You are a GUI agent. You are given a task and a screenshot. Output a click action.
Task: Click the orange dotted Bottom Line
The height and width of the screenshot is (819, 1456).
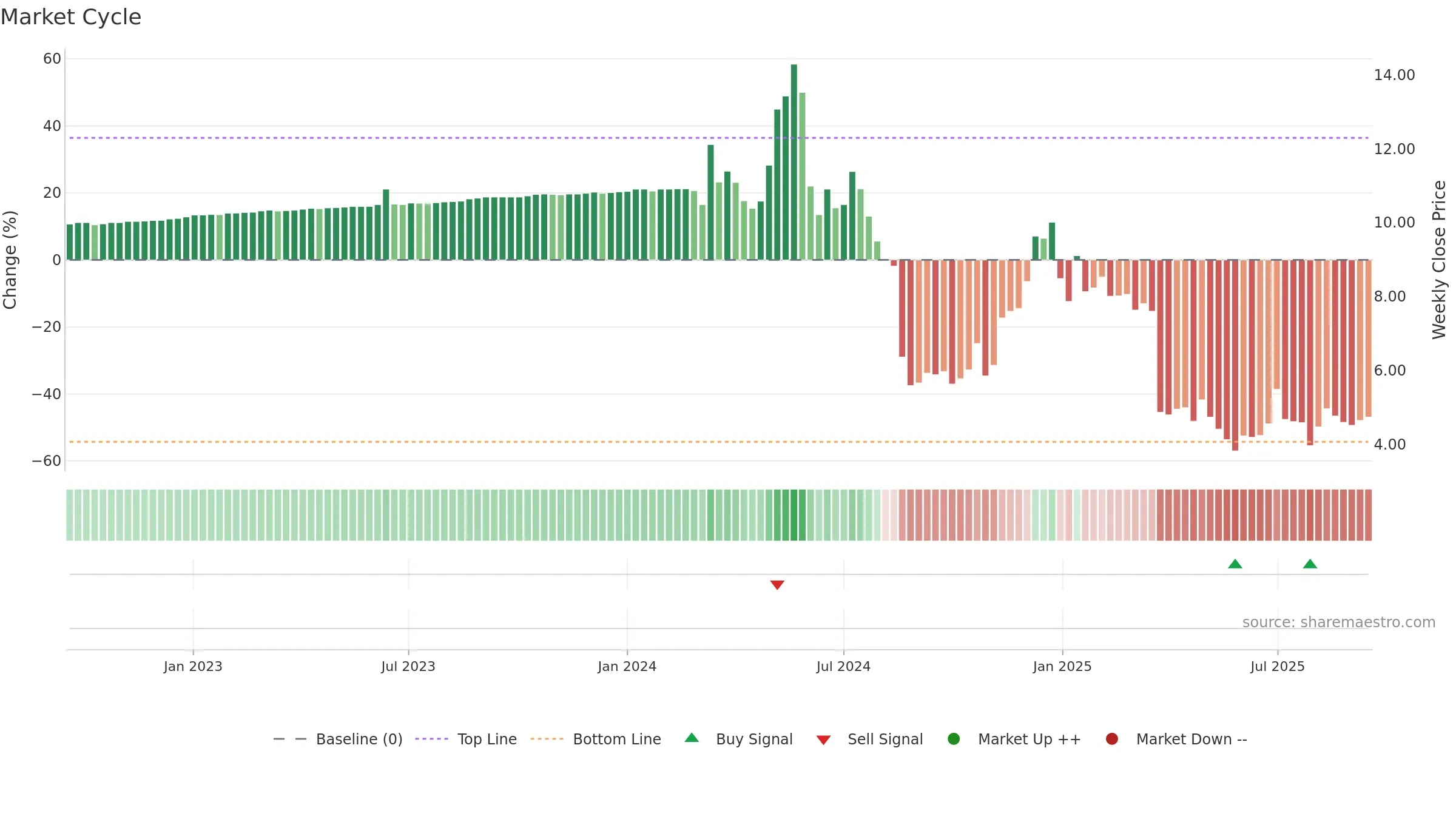tap(719, 442)
